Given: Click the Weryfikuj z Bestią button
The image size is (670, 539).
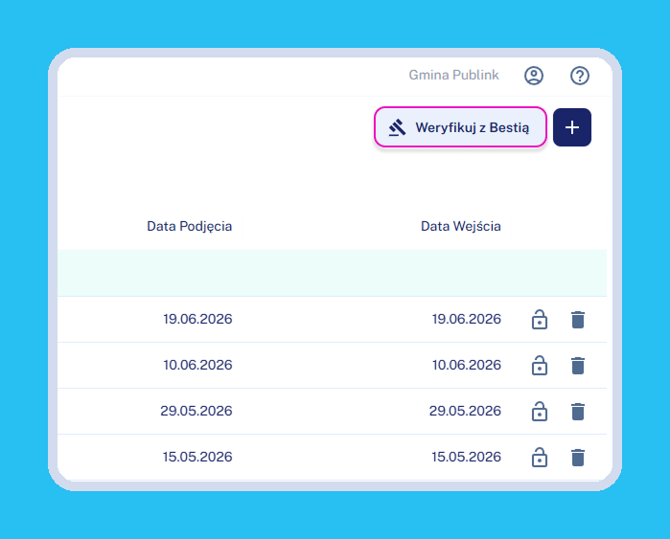Looking at the screenshot, I should coord(460,127).
